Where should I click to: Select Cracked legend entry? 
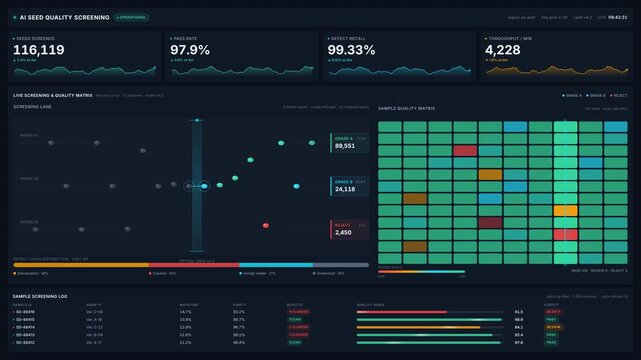(x=162, y=273)
